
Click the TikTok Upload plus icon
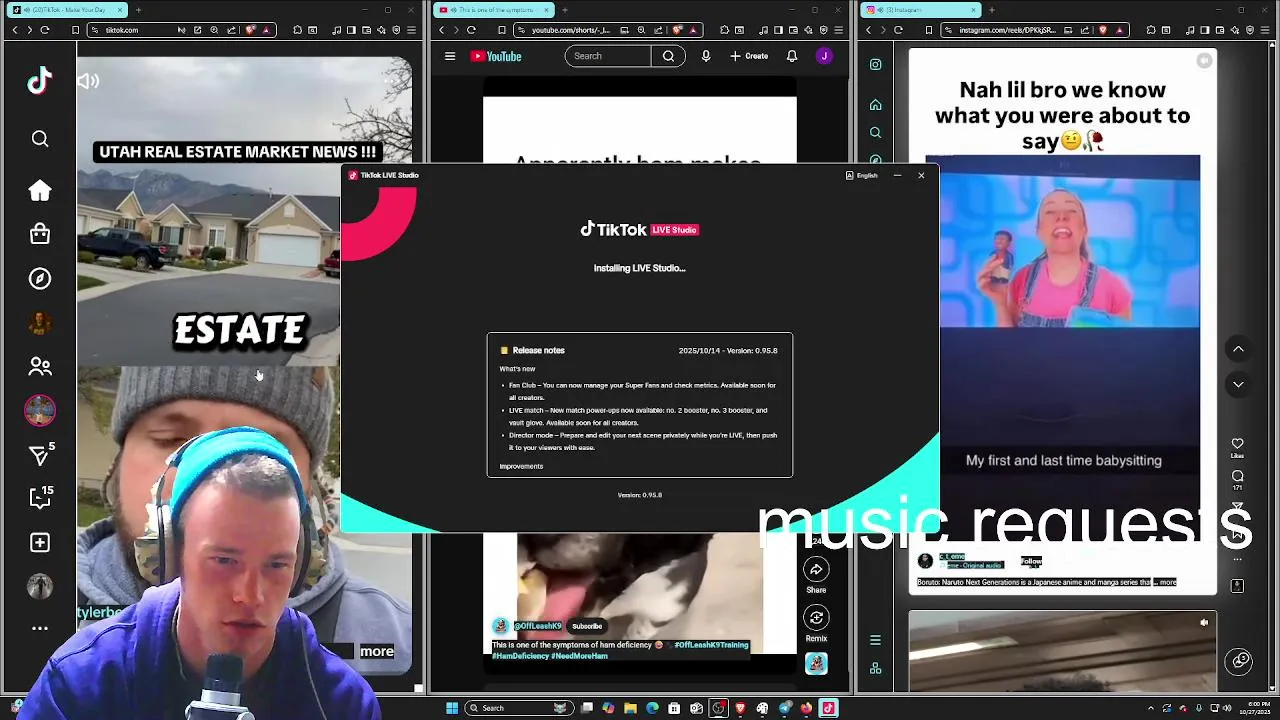(x=40, y=542)
